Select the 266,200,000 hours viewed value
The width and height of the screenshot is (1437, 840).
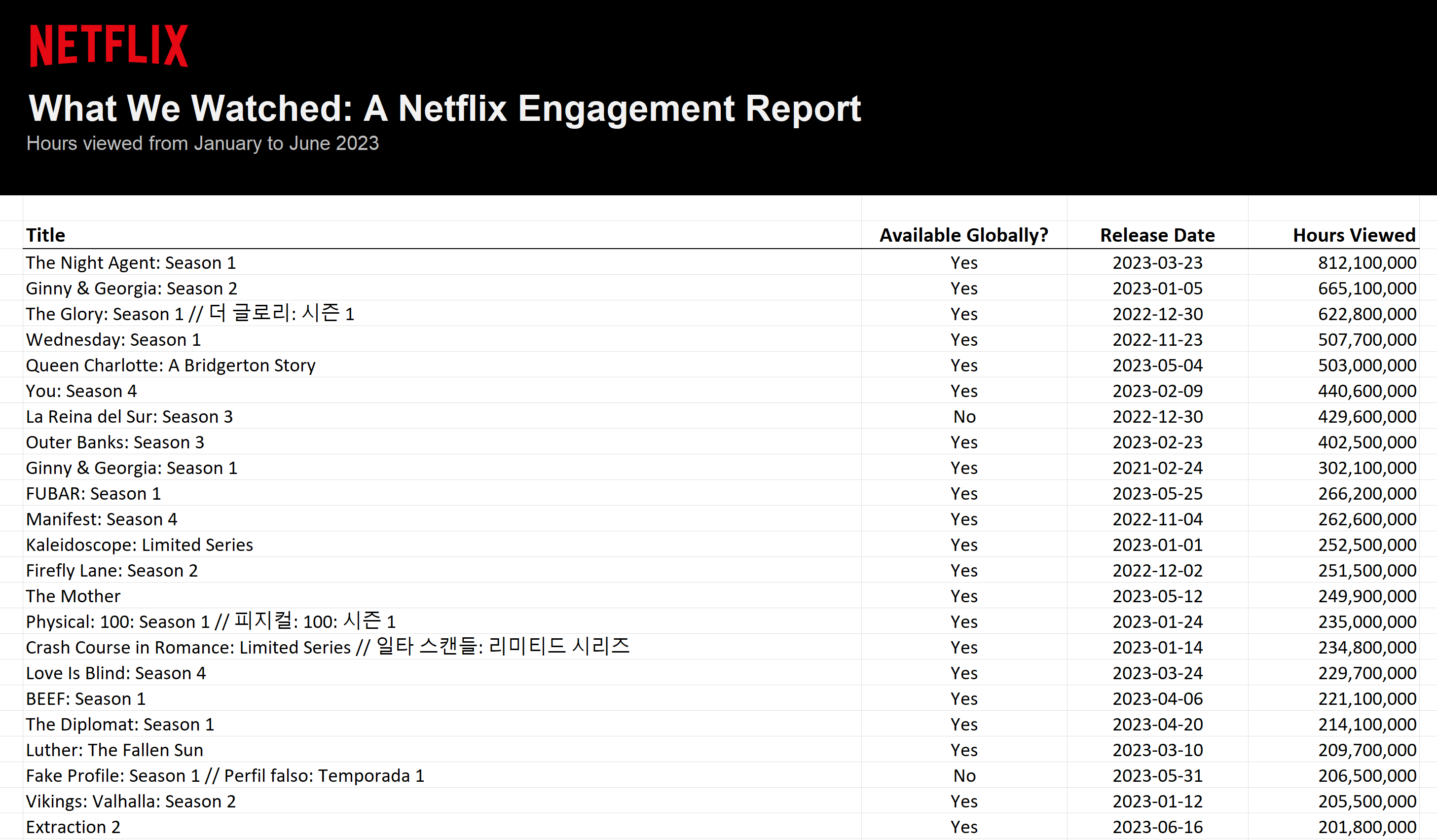coord(1367,494)
